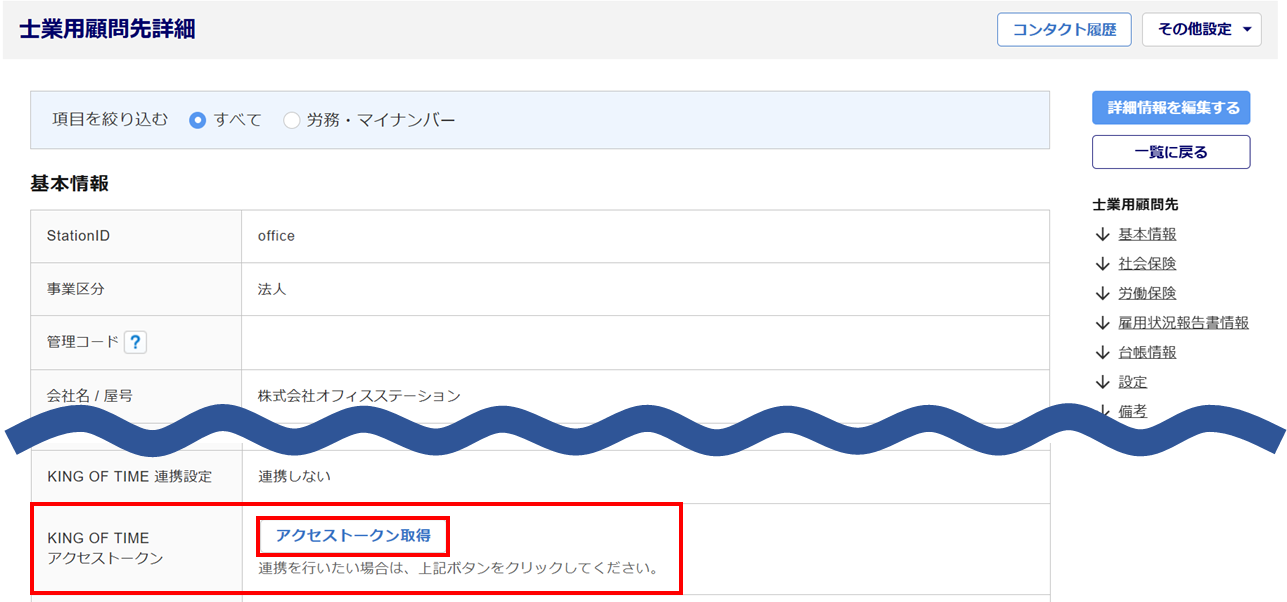The image size is (1287, 602).
Task: Click the down arrow icon beside 雇用状況報告書情報
Action: [x=1103, y=323]
